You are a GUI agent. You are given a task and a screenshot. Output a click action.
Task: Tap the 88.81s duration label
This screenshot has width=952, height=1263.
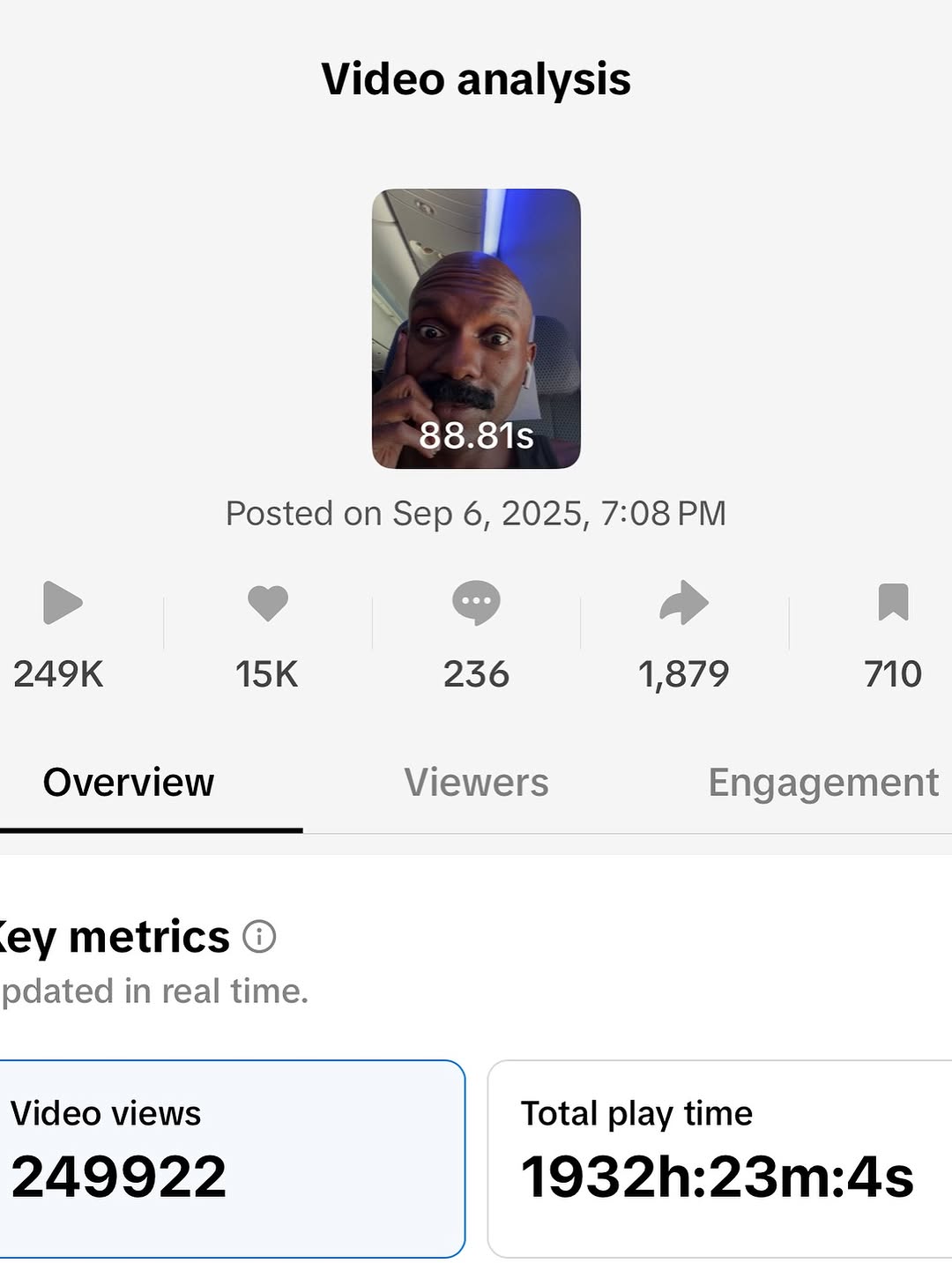[476, 435]
